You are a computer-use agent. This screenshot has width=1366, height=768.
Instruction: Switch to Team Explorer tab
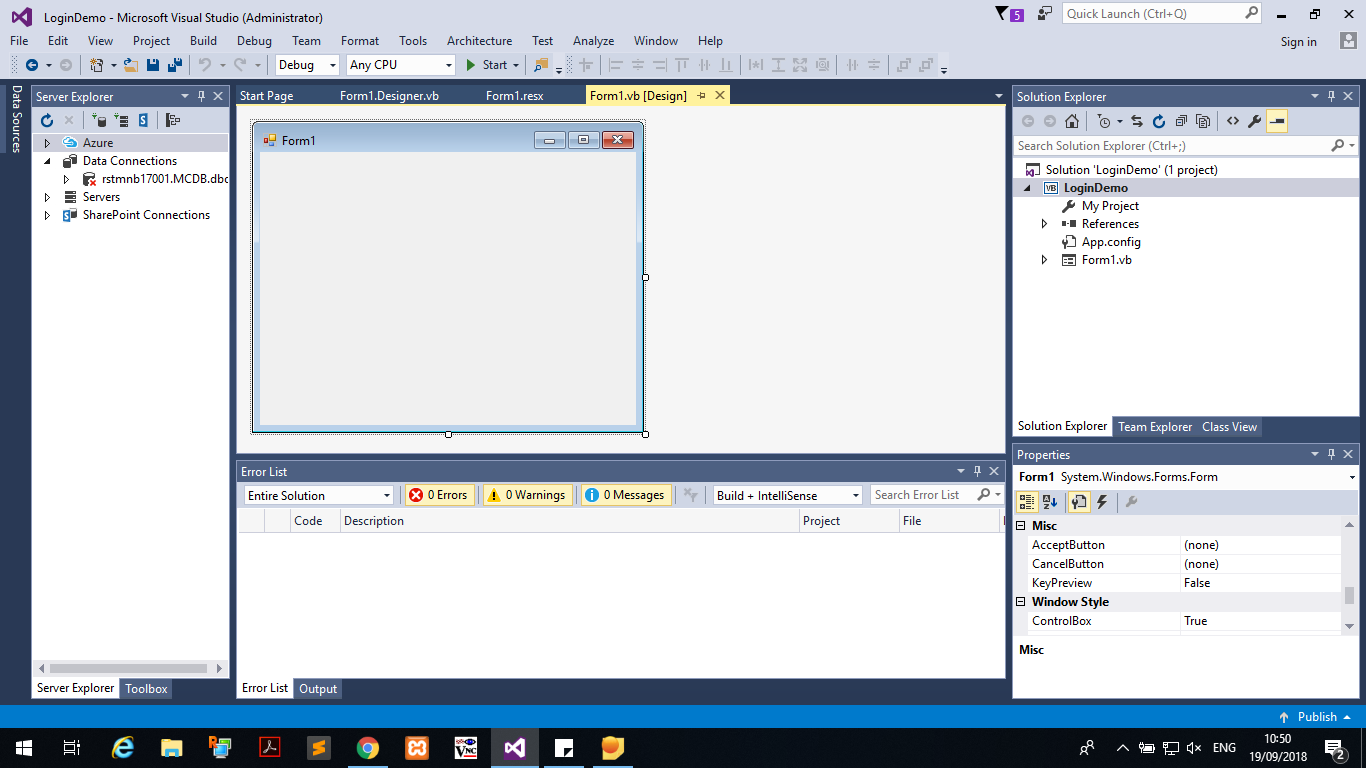pyautogui.click(x=1155, y=427)
